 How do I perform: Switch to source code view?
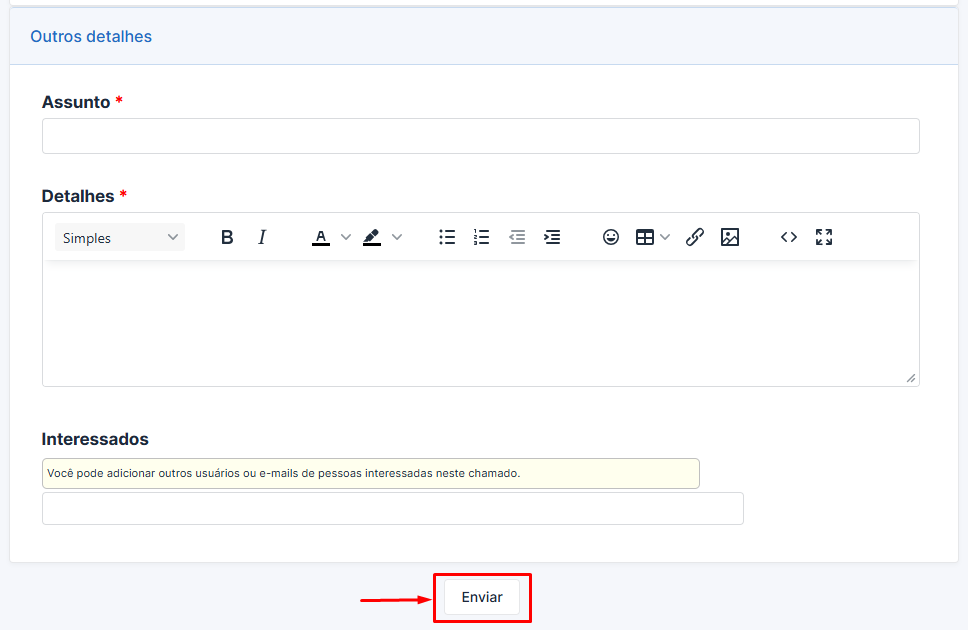(x=789, y=237)
